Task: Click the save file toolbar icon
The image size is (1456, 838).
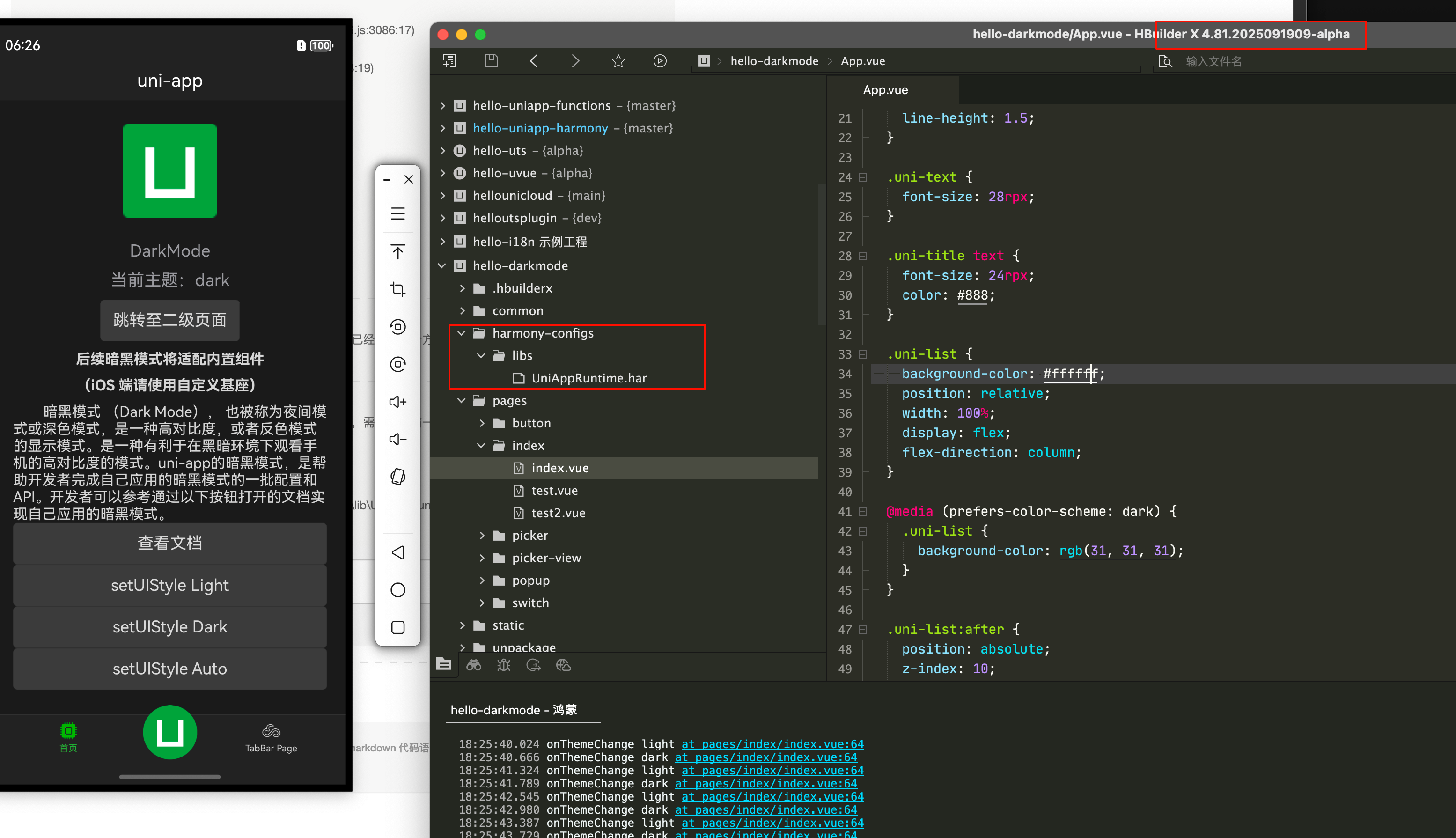Action: [x=491, y=61]
